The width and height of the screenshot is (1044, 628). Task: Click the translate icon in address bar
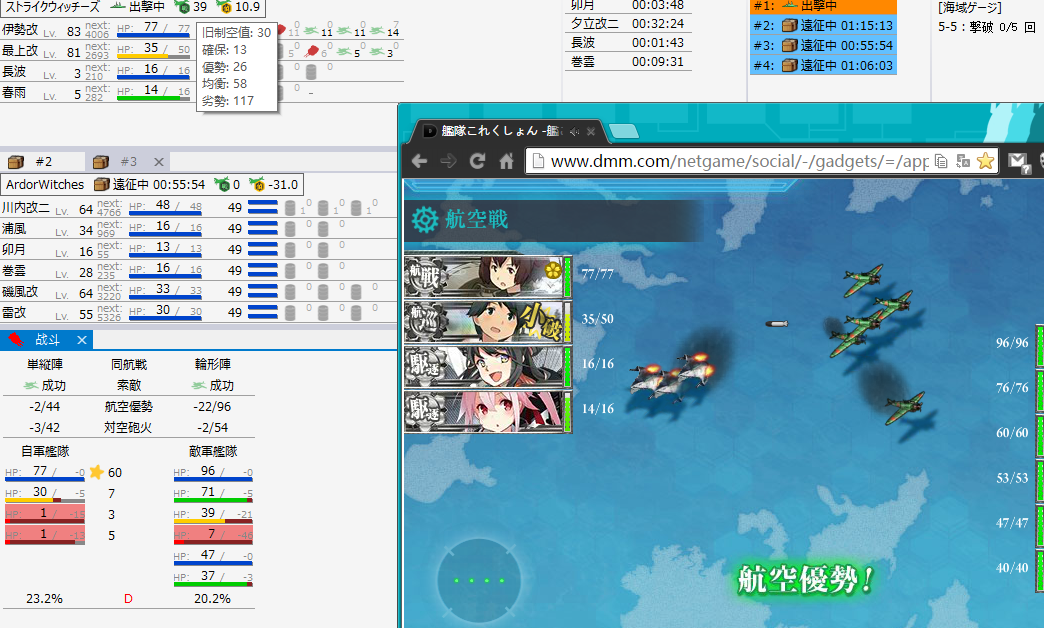pos(963,160)
